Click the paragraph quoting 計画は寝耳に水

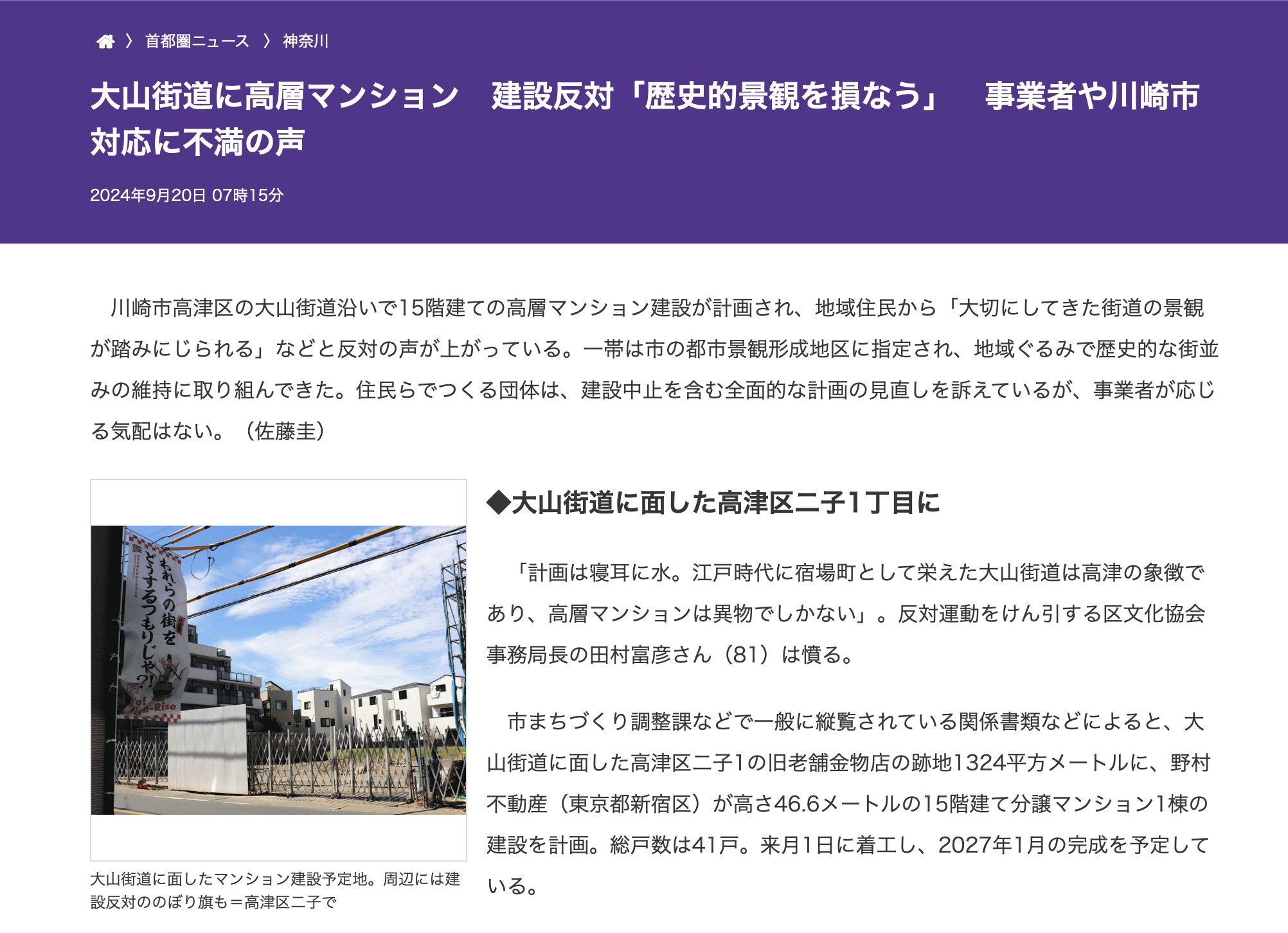point(846,613)
